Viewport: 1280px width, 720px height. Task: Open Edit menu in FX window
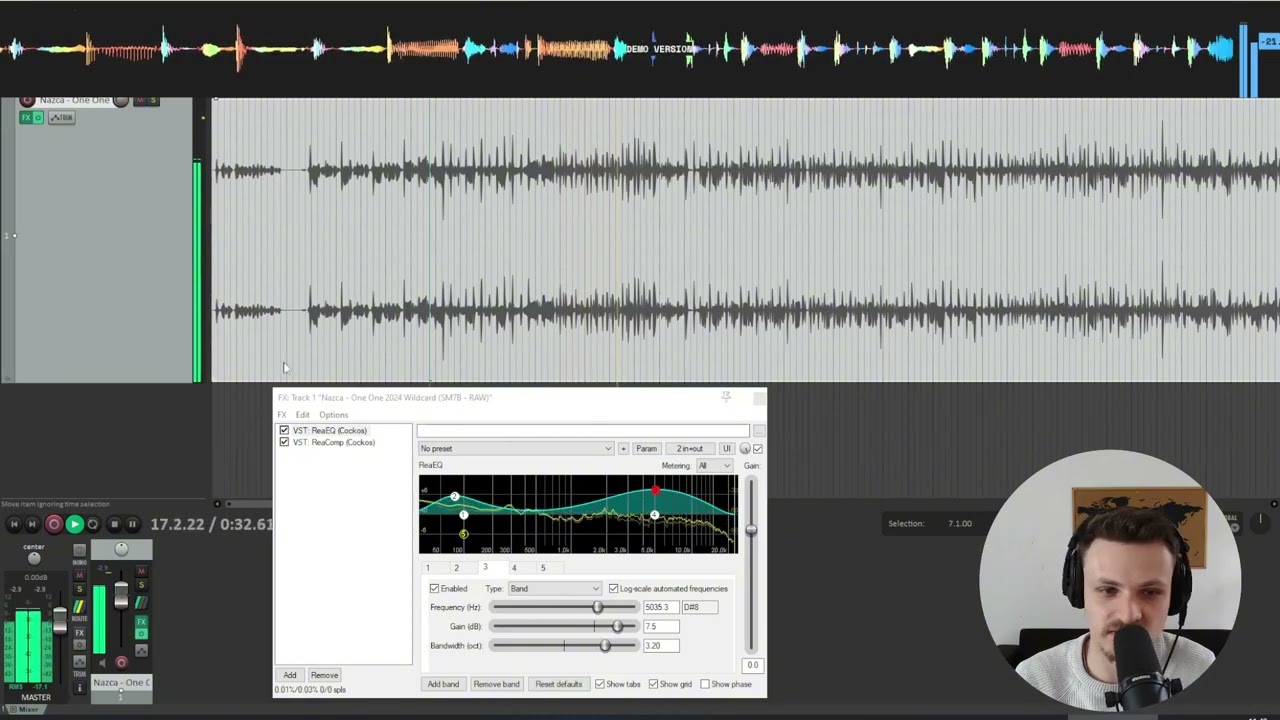(x=302, y=415)
